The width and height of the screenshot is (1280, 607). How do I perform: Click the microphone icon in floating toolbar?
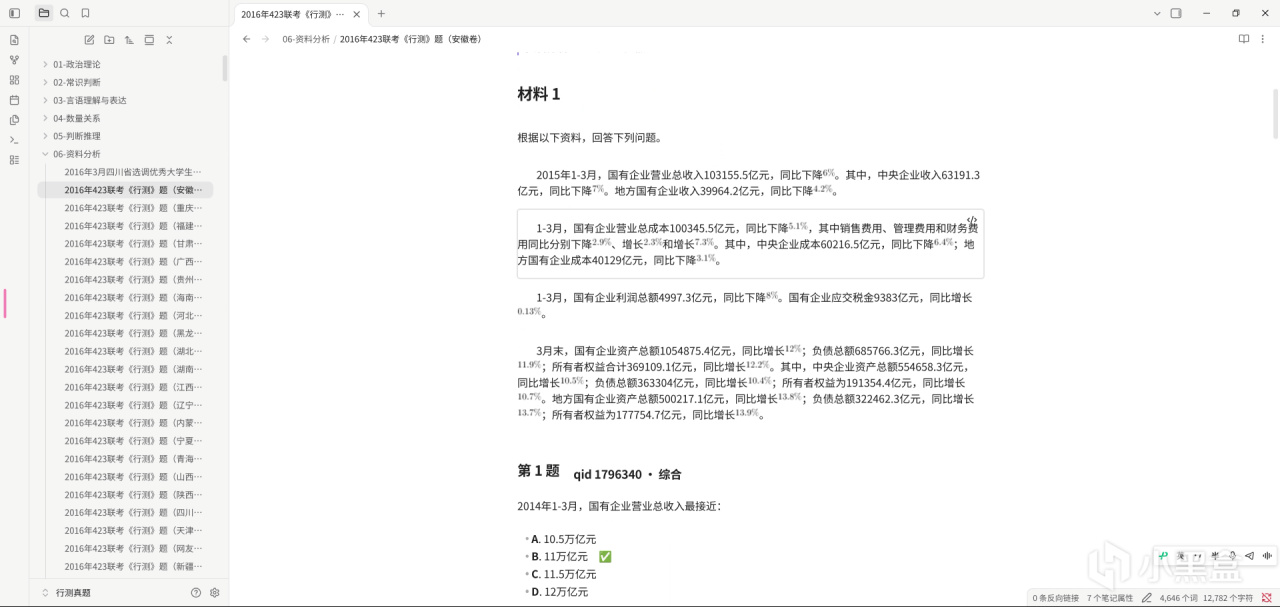[1233, 556]
